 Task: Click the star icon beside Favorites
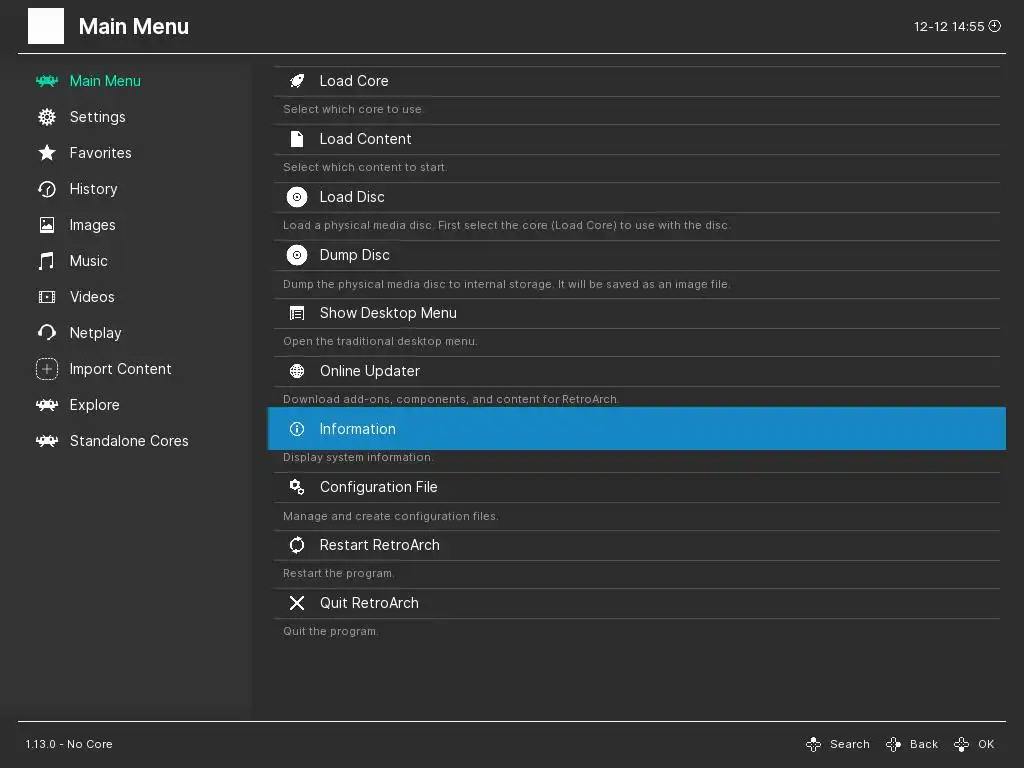47,153
